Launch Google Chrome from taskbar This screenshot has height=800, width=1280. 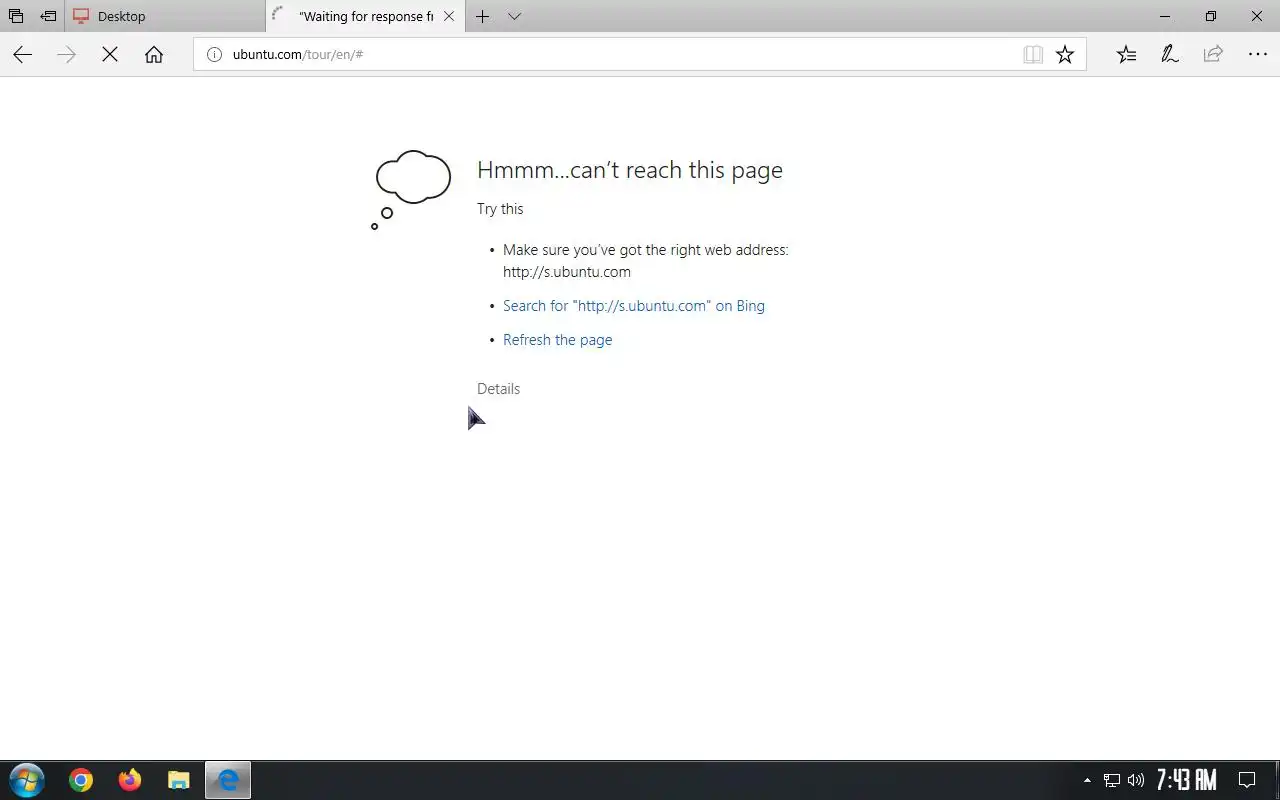(81, 780)
